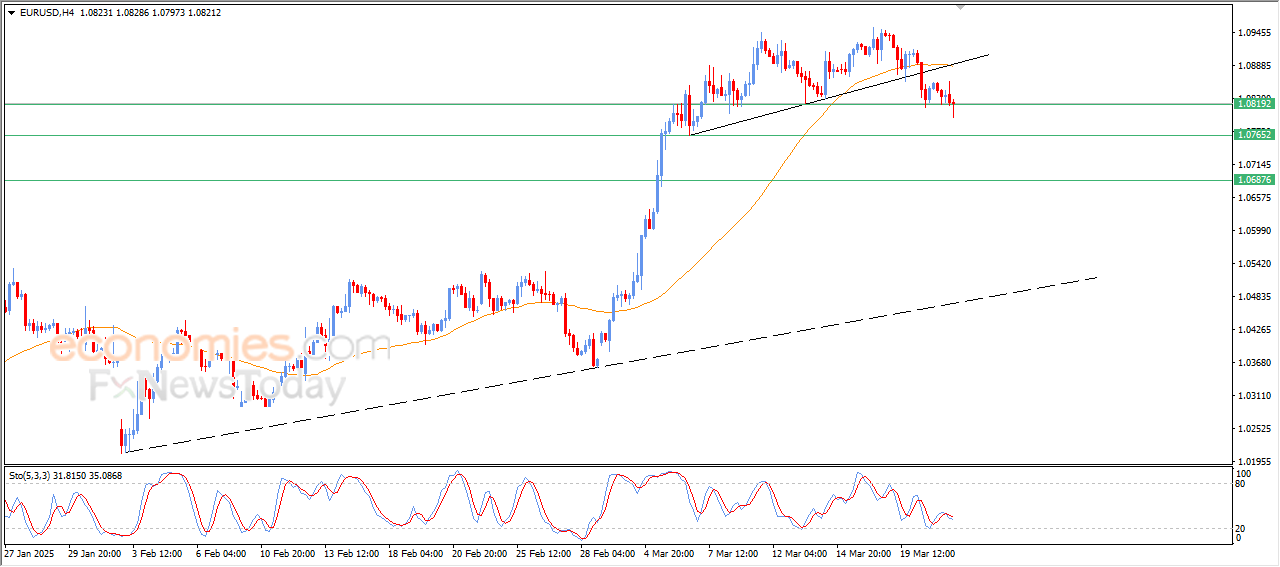Viewport: 1280px width, 567px height.
Task: Click the close price value 1.08212
Action: coord(205,12)
